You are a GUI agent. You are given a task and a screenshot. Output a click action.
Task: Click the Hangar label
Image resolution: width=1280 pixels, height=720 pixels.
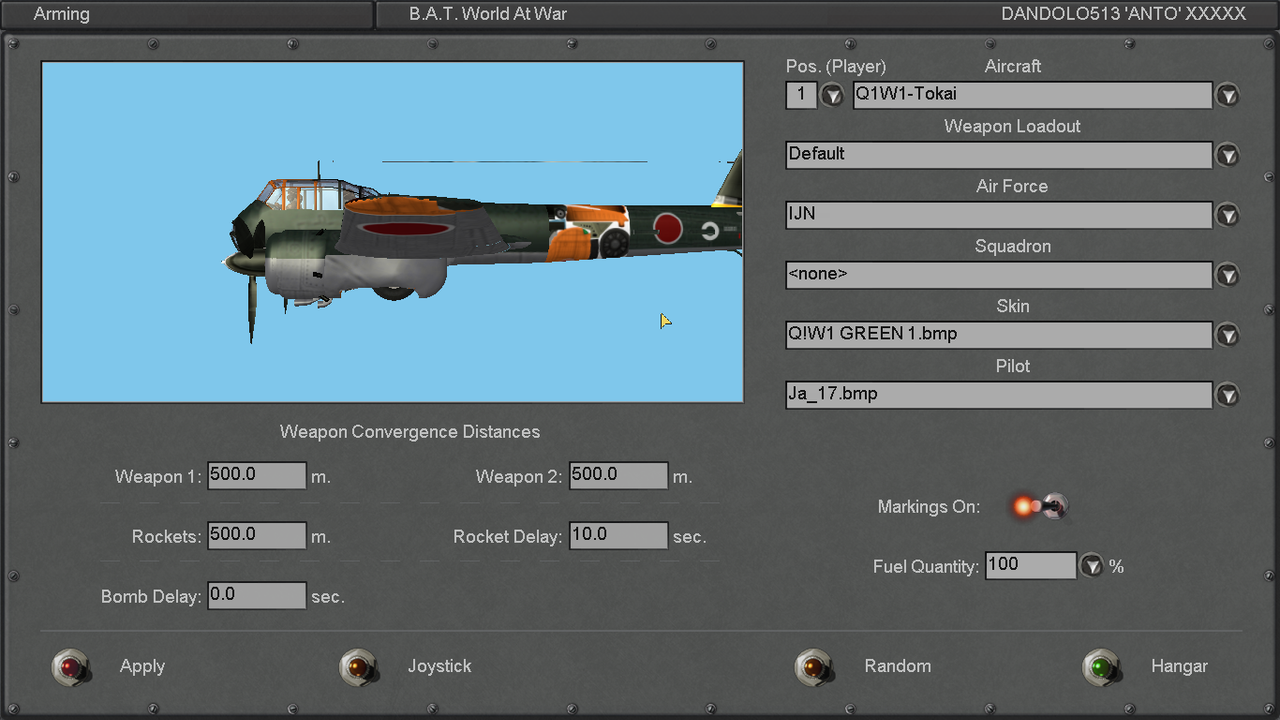(1179, 666)
